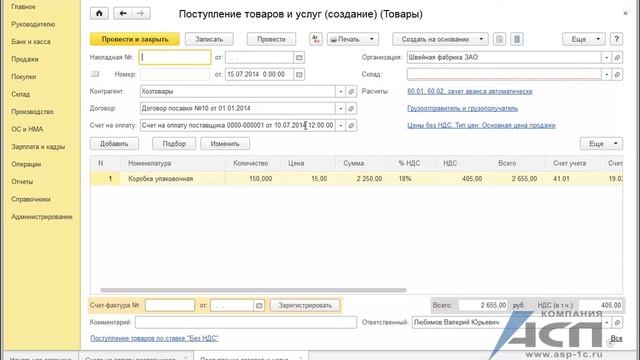Click the table's horizontal scrollbar
This screenshot has height=360, width=640.
tap(253, 290)
